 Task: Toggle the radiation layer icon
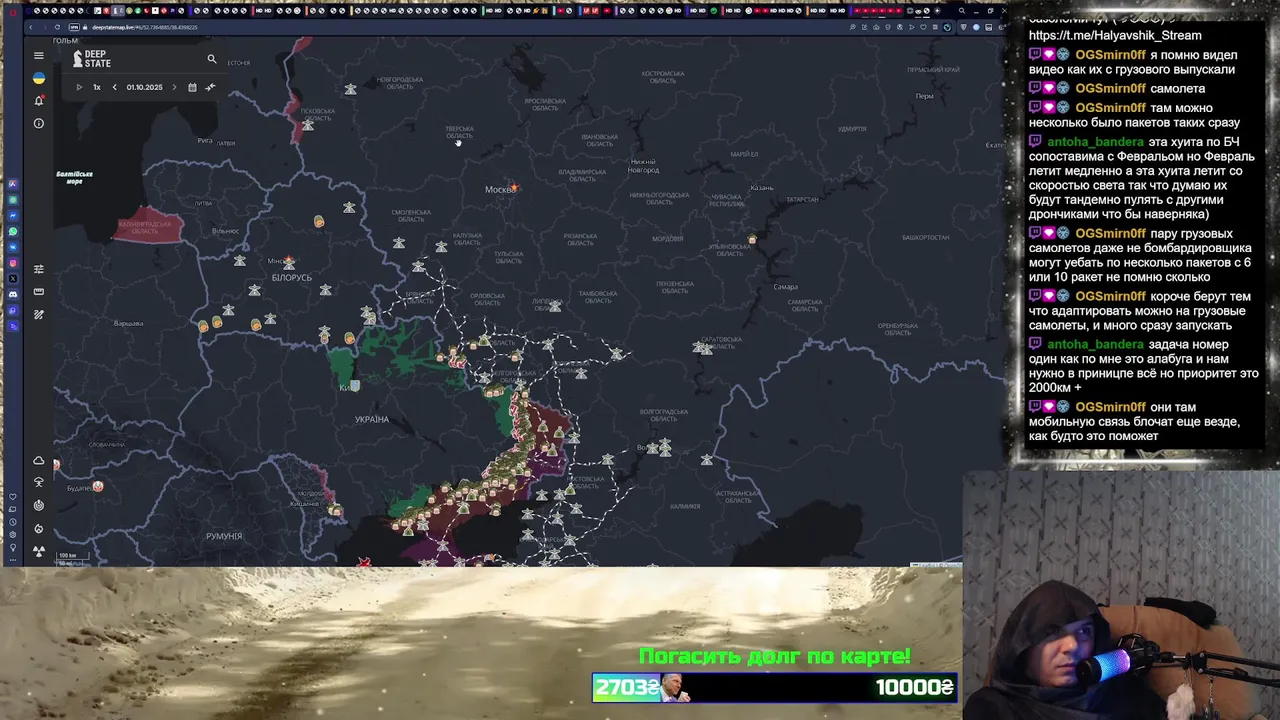coord(39,551)
